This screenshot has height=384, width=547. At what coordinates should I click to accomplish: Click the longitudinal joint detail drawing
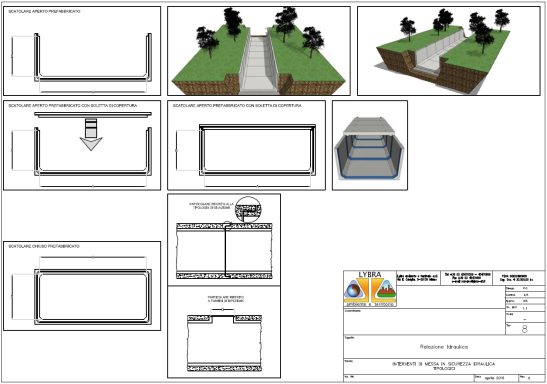pyautogui.click(x=224, y=240)
